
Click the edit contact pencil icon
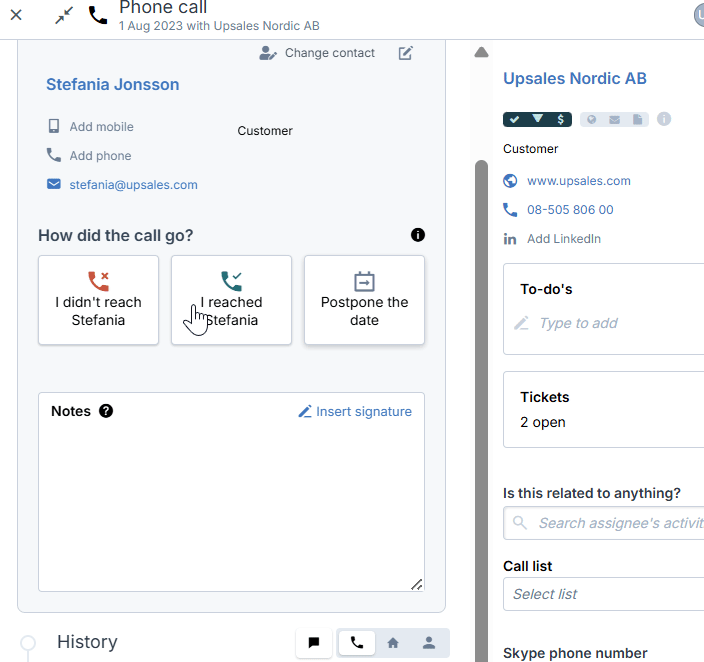405,53
